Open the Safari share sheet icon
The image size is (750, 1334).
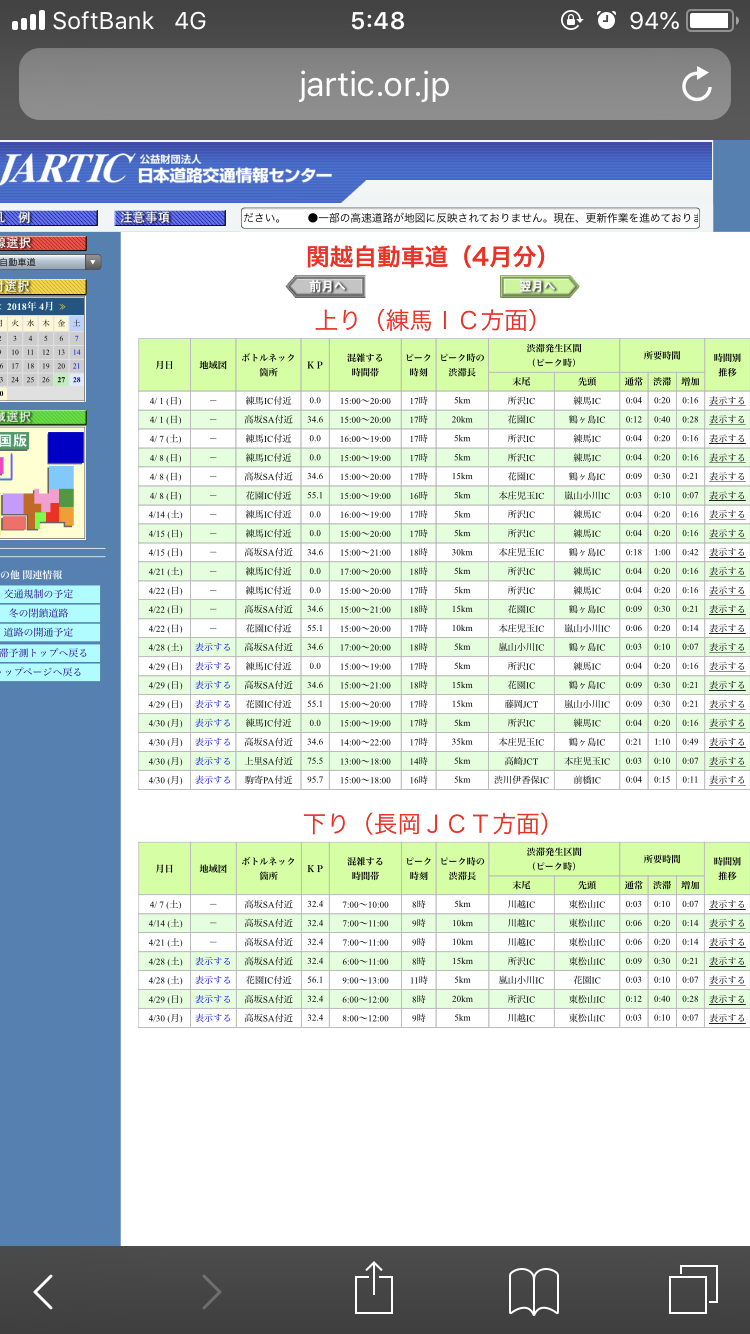[374, 1288]
